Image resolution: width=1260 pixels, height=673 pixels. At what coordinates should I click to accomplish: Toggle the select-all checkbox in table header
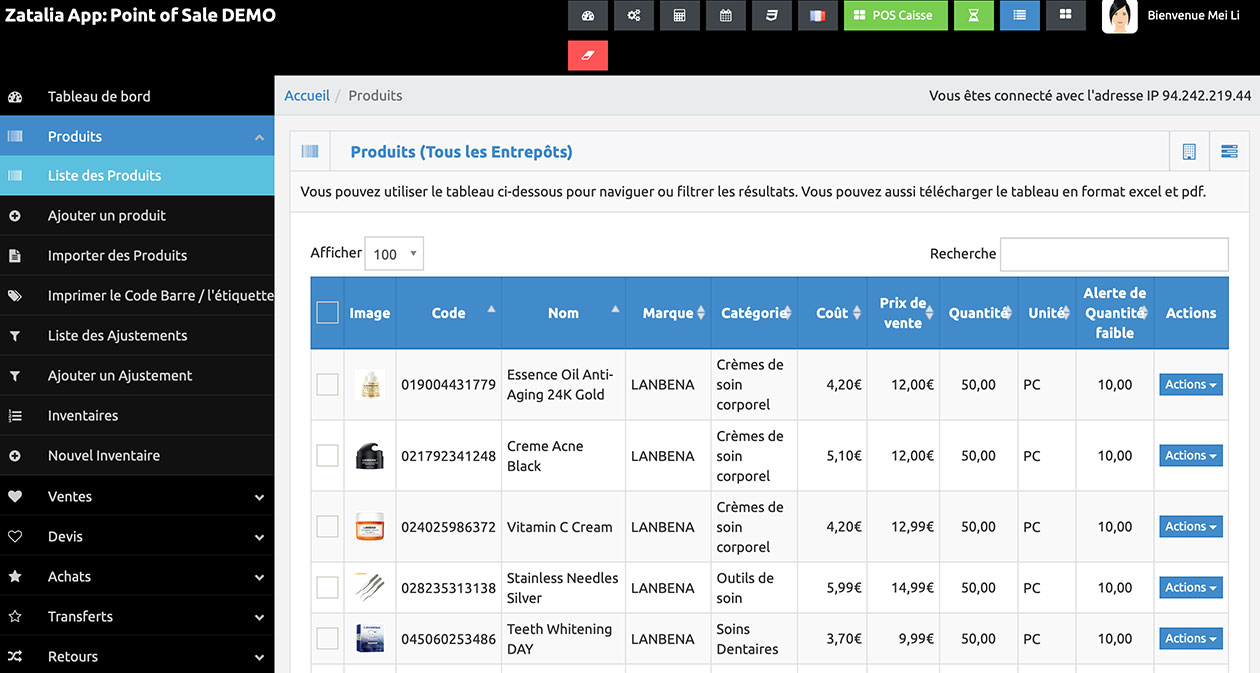327,313
